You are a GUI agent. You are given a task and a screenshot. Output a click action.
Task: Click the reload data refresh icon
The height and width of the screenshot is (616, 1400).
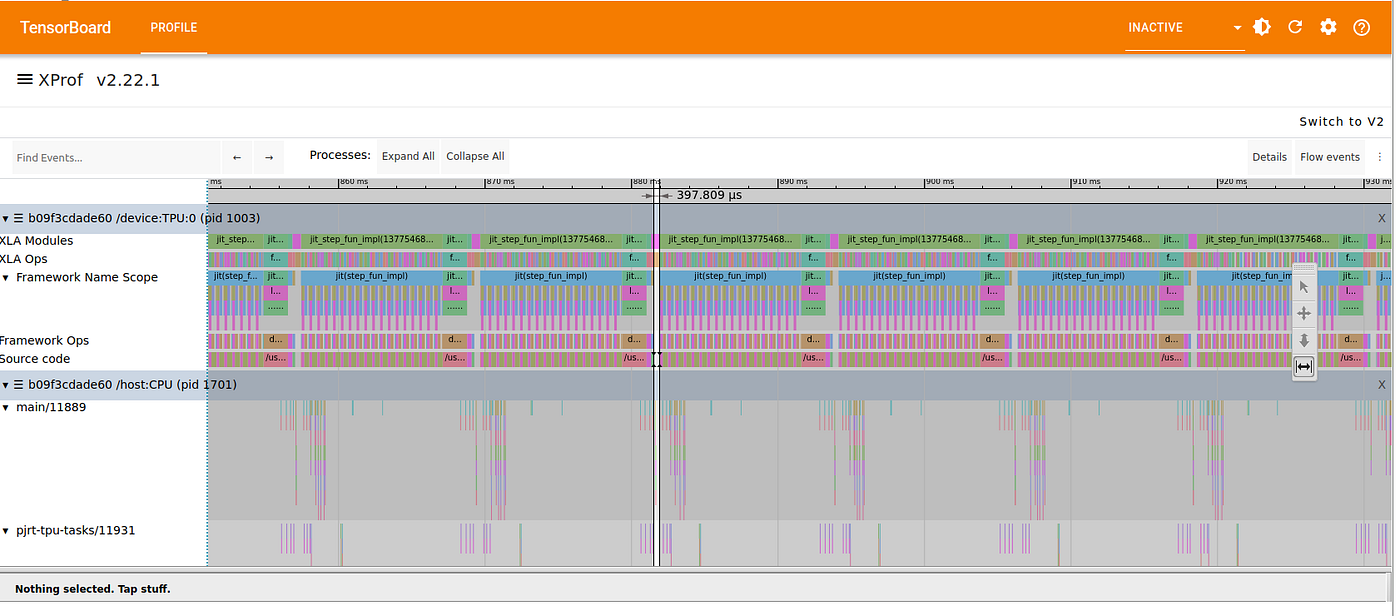(x=1295, y=27)
